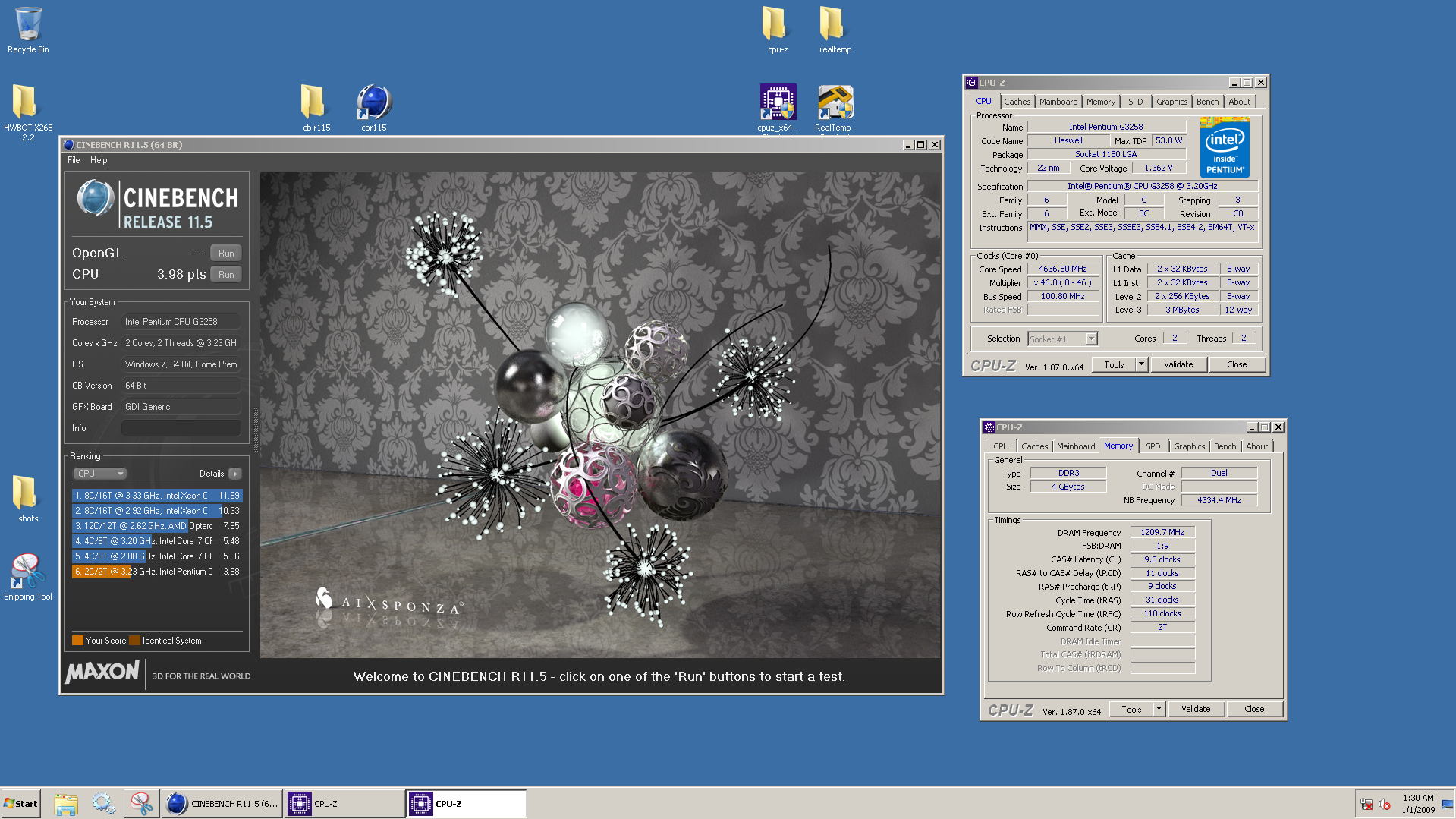Switch to SPD tab in lower CPU-Z
The width and height of the screenshot is (1456, 819).
pos(1153,446)
